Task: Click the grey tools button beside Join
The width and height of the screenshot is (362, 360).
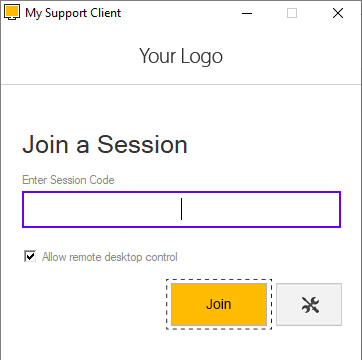Action: (309, 304)
